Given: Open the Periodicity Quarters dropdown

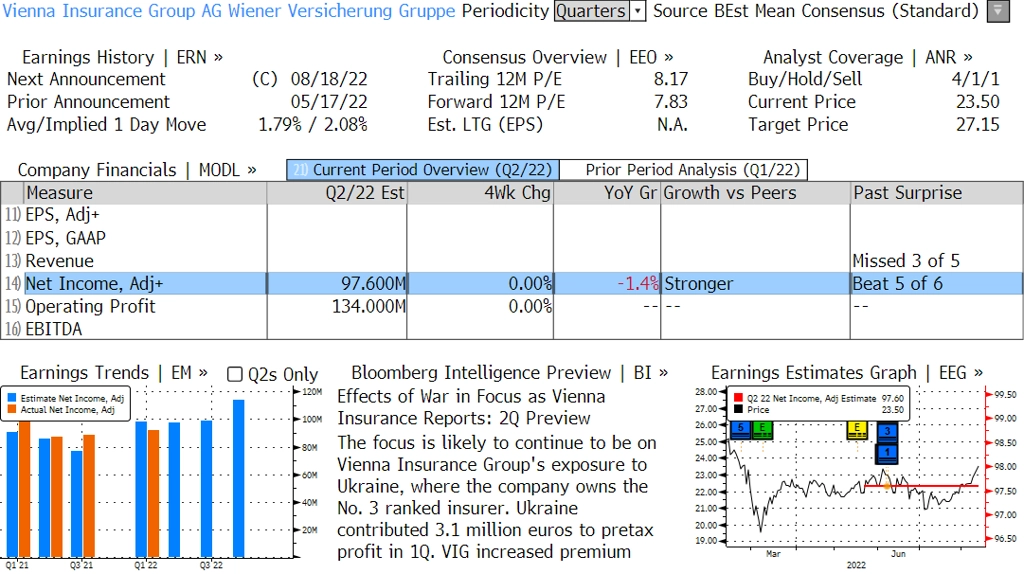Looking at the screenshot, I should [600, 11].
